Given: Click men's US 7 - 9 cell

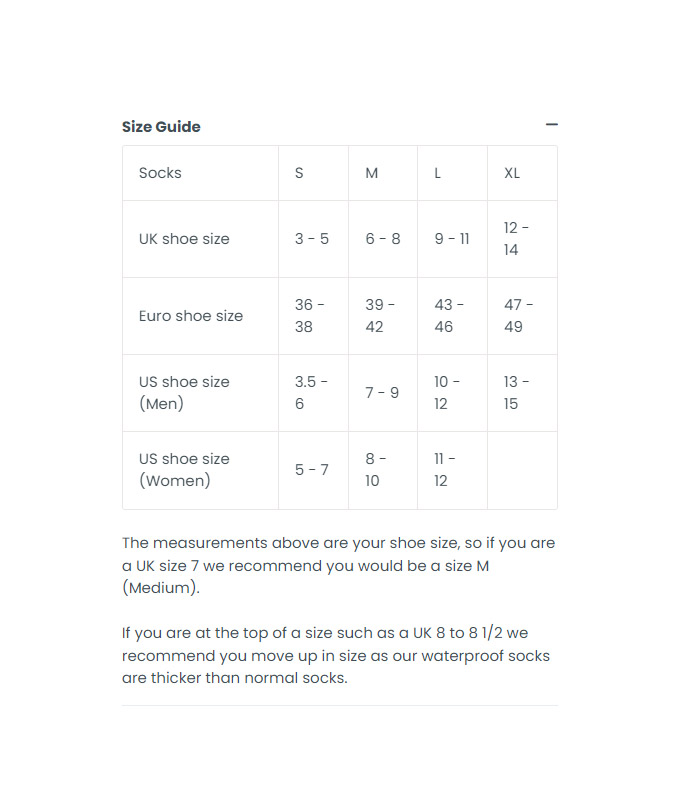Looking at the screenshot, I should pyautogui.click(x=382, y=393).
